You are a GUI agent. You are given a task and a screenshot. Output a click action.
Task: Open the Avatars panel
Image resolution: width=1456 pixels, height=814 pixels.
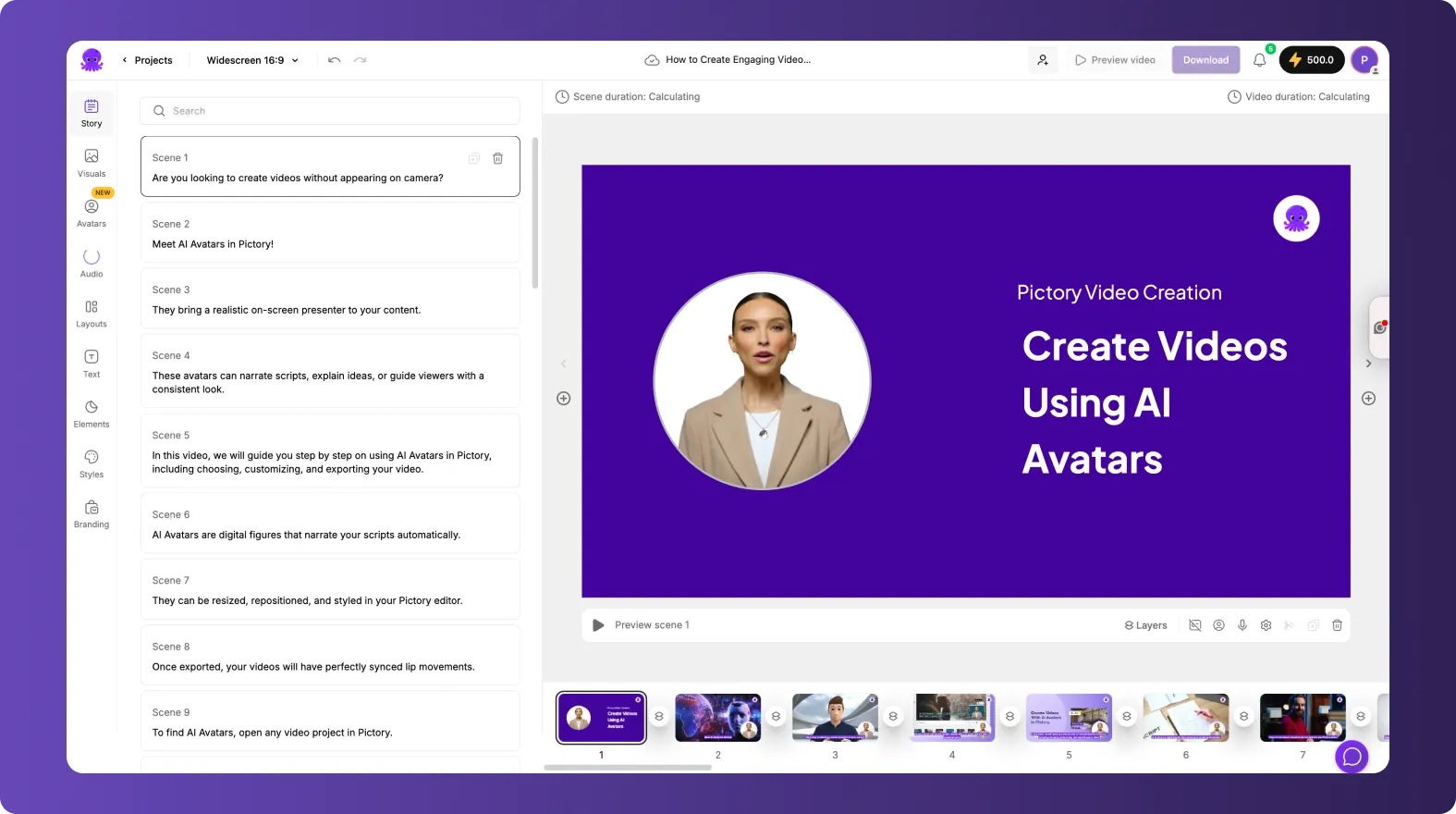coord(92,213)
